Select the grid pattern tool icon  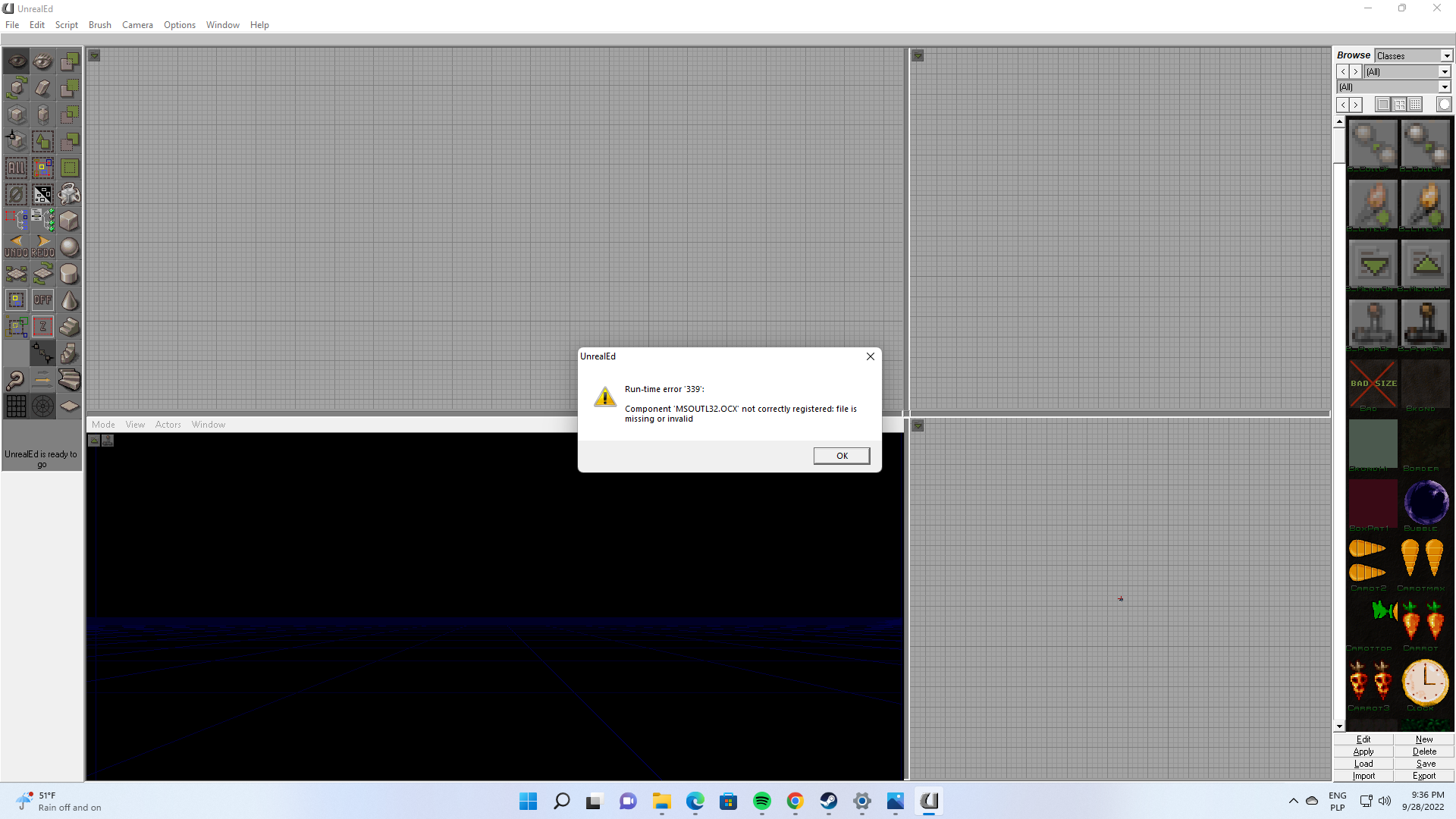point(17,406)
